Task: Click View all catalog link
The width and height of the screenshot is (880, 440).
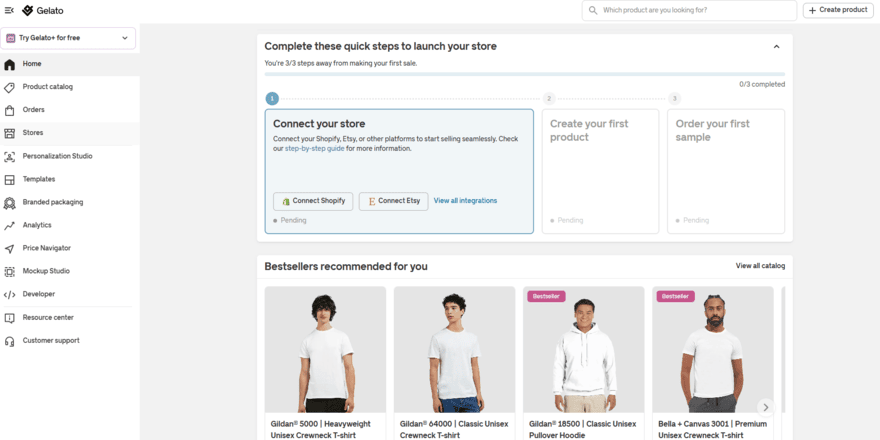Action: (760, 266)
